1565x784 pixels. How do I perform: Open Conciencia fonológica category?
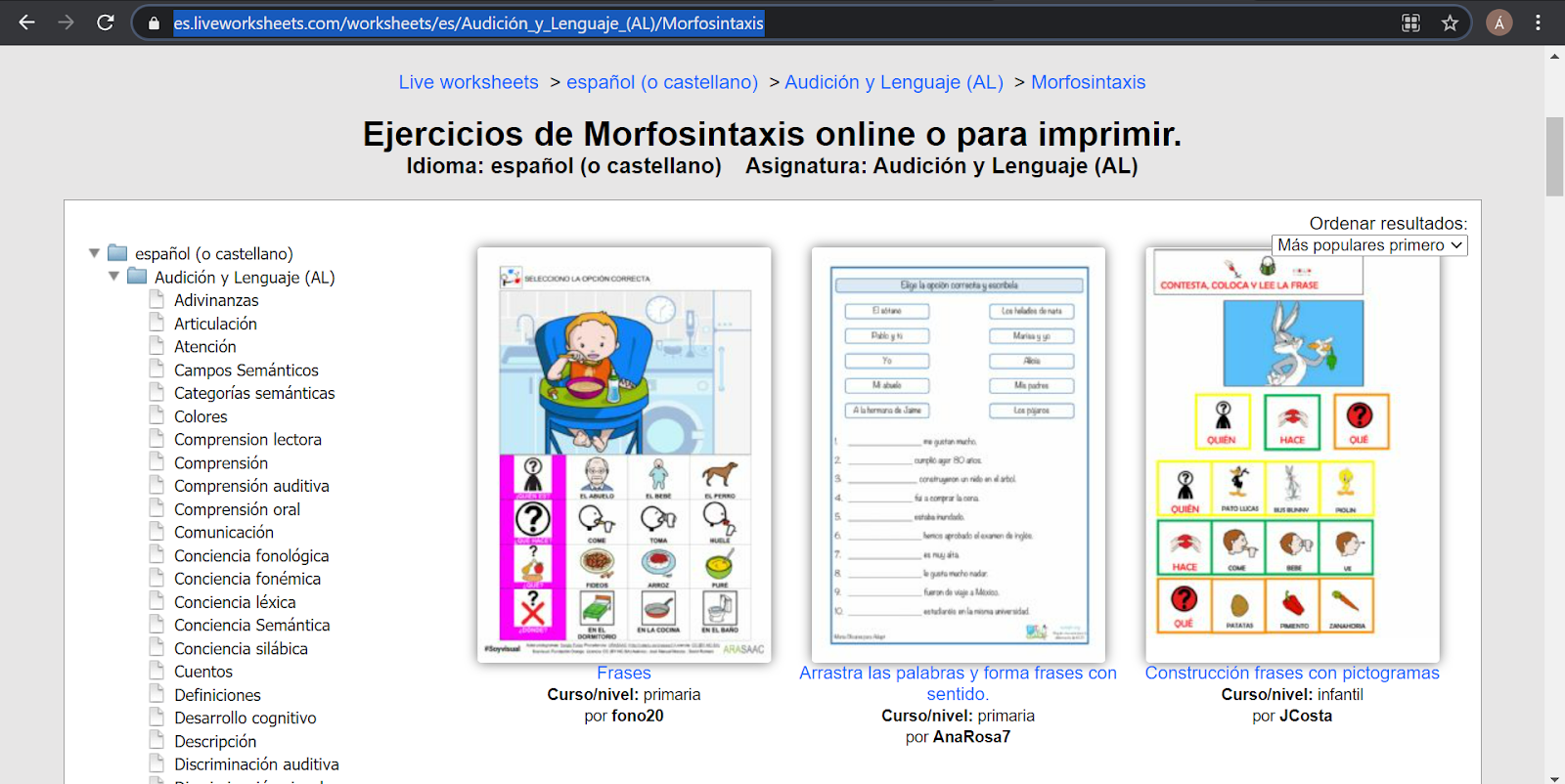[251, 555]
